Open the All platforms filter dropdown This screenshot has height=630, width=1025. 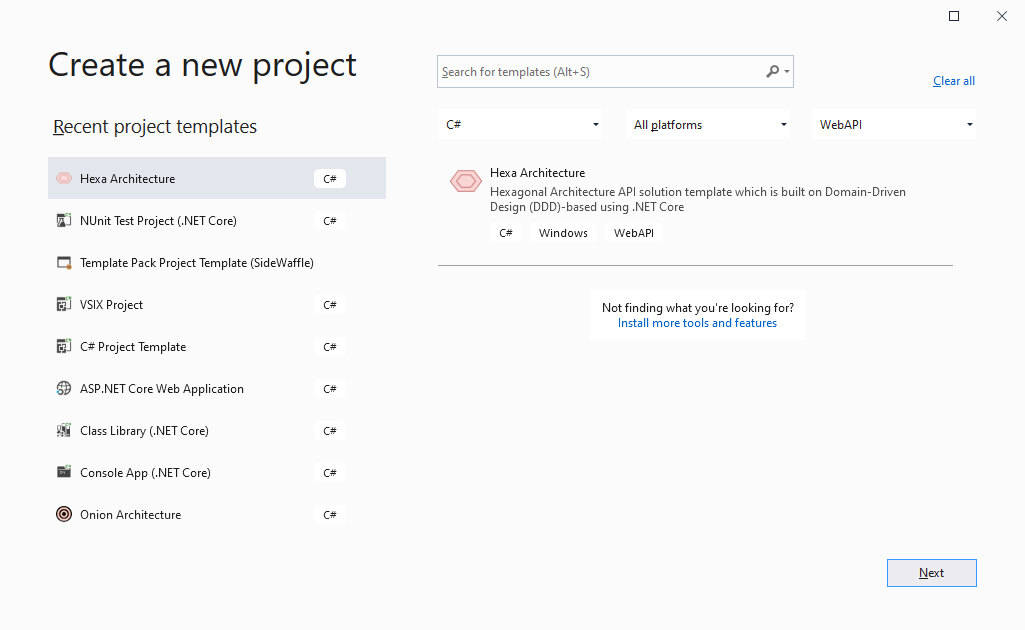(x=708, y=124)
